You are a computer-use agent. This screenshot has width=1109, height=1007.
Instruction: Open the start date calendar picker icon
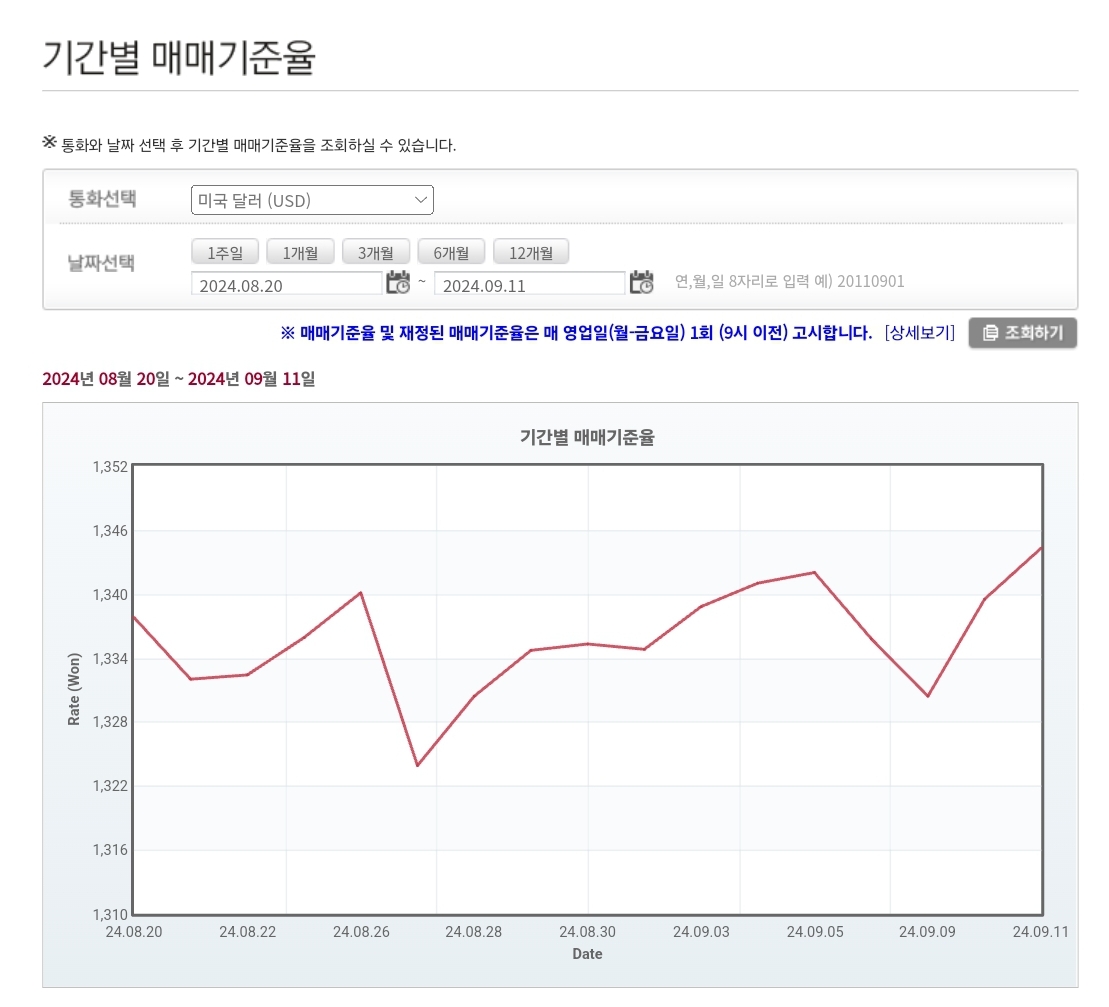click(x=398, y=282)
